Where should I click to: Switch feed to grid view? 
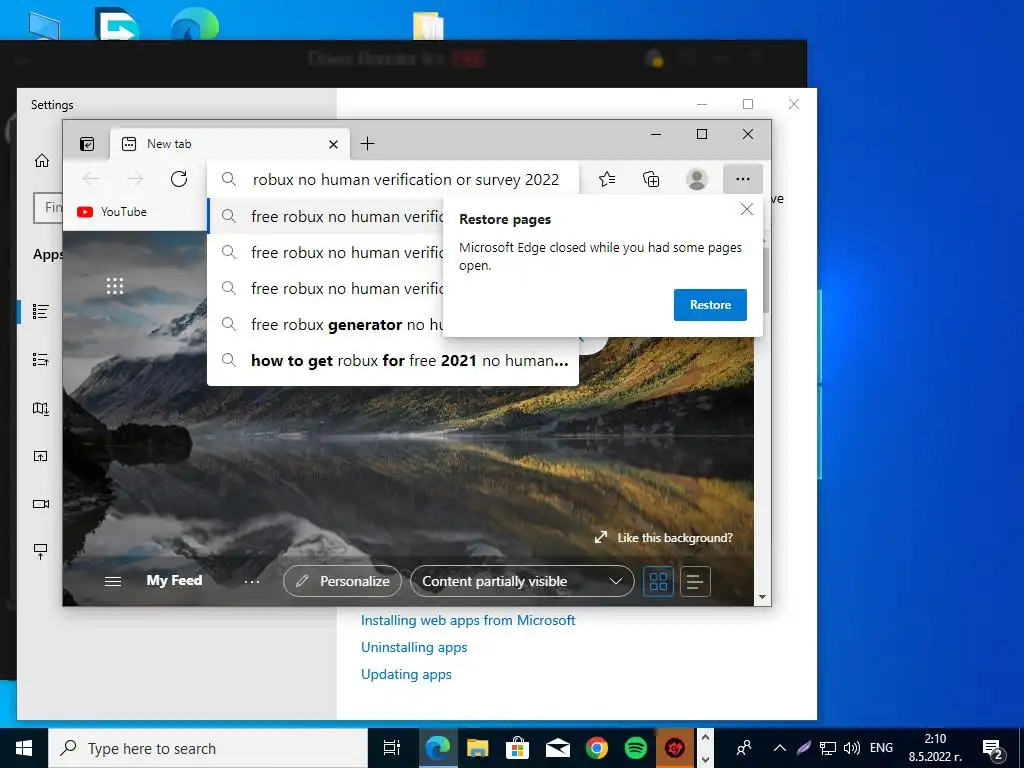tap(658, 581)
